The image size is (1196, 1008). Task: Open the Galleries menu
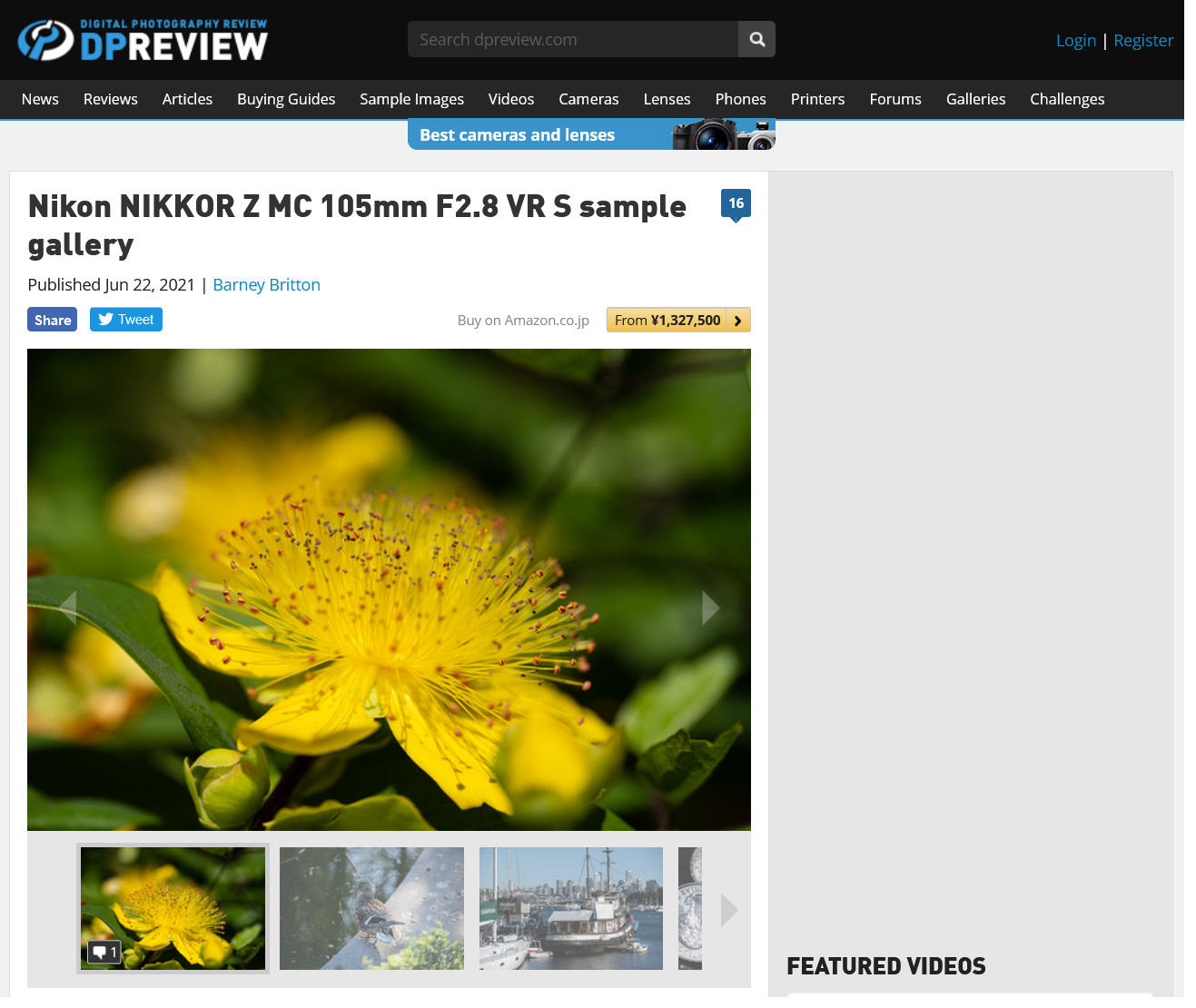[x=975, y=99]
